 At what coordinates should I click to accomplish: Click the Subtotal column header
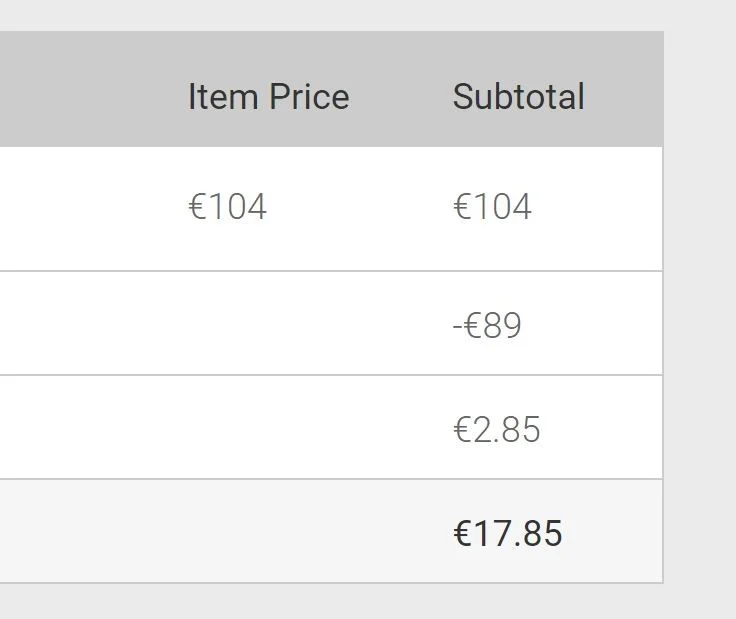click(x=519, y=97)
